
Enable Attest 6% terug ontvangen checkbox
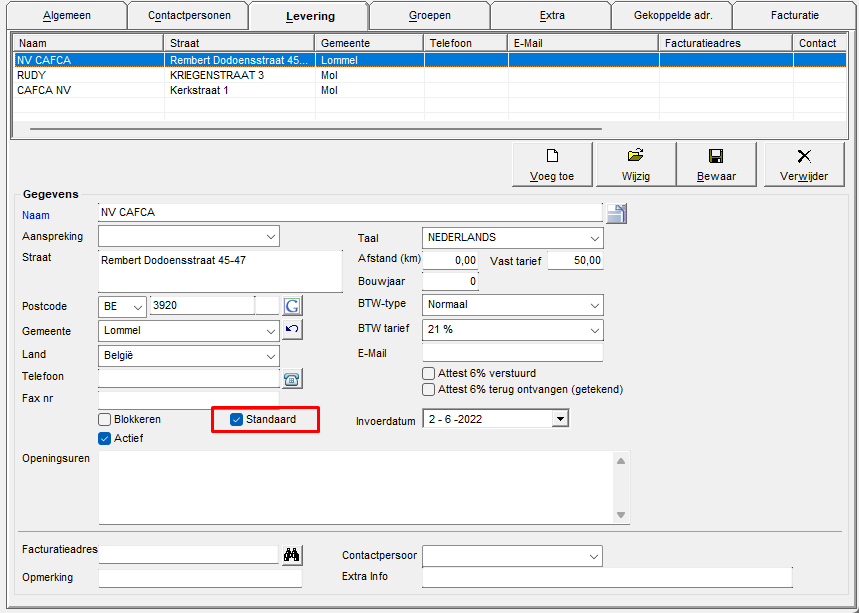coord(428,389)
